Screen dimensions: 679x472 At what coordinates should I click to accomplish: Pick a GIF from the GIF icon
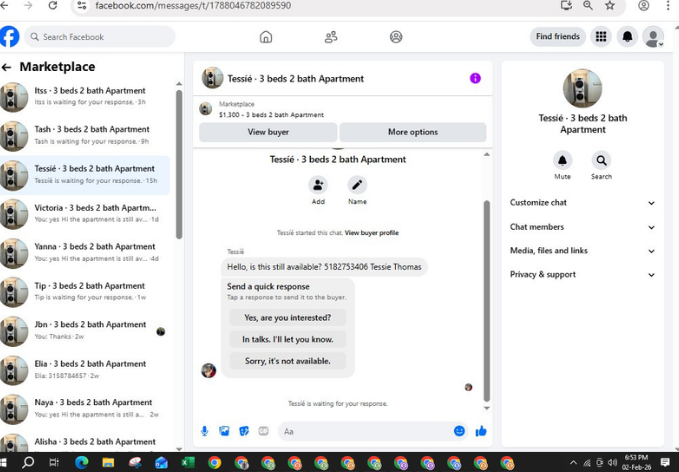[264, 431]
